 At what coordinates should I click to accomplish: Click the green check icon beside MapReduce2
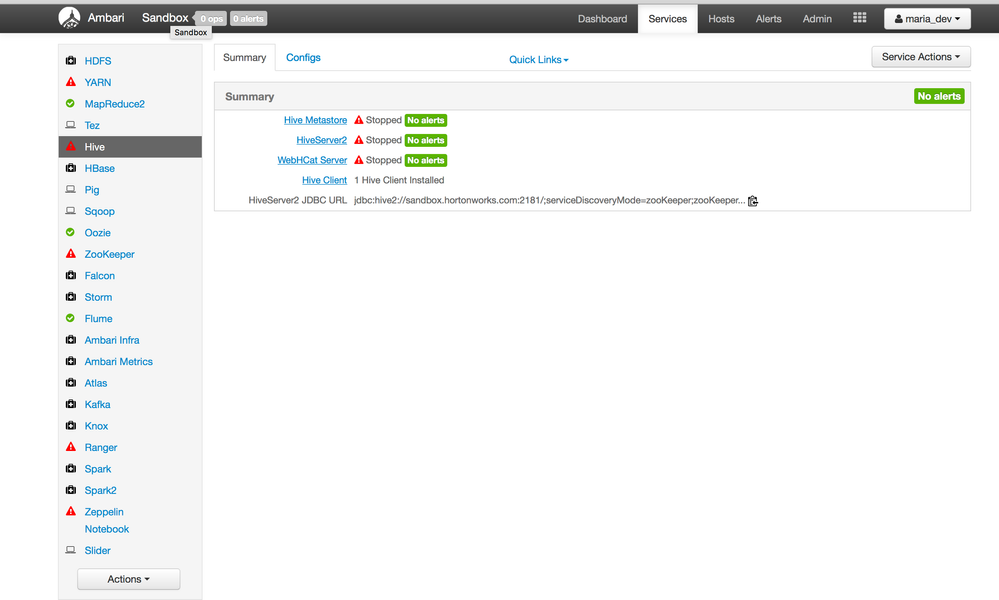[x=70, y=103]
